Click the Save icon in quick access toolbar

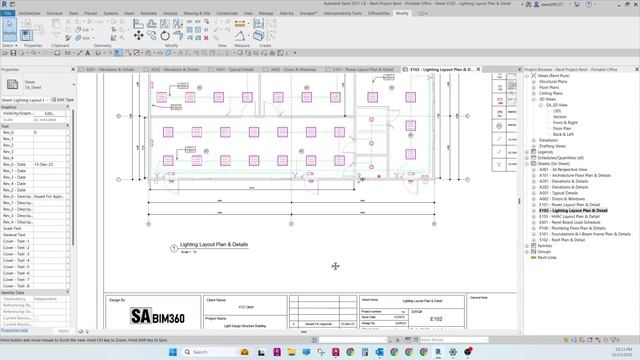pos(13,53)
